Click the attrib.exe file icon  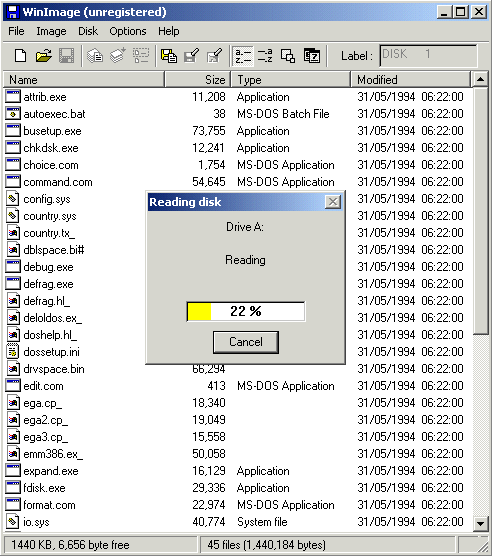click(13, 97)
